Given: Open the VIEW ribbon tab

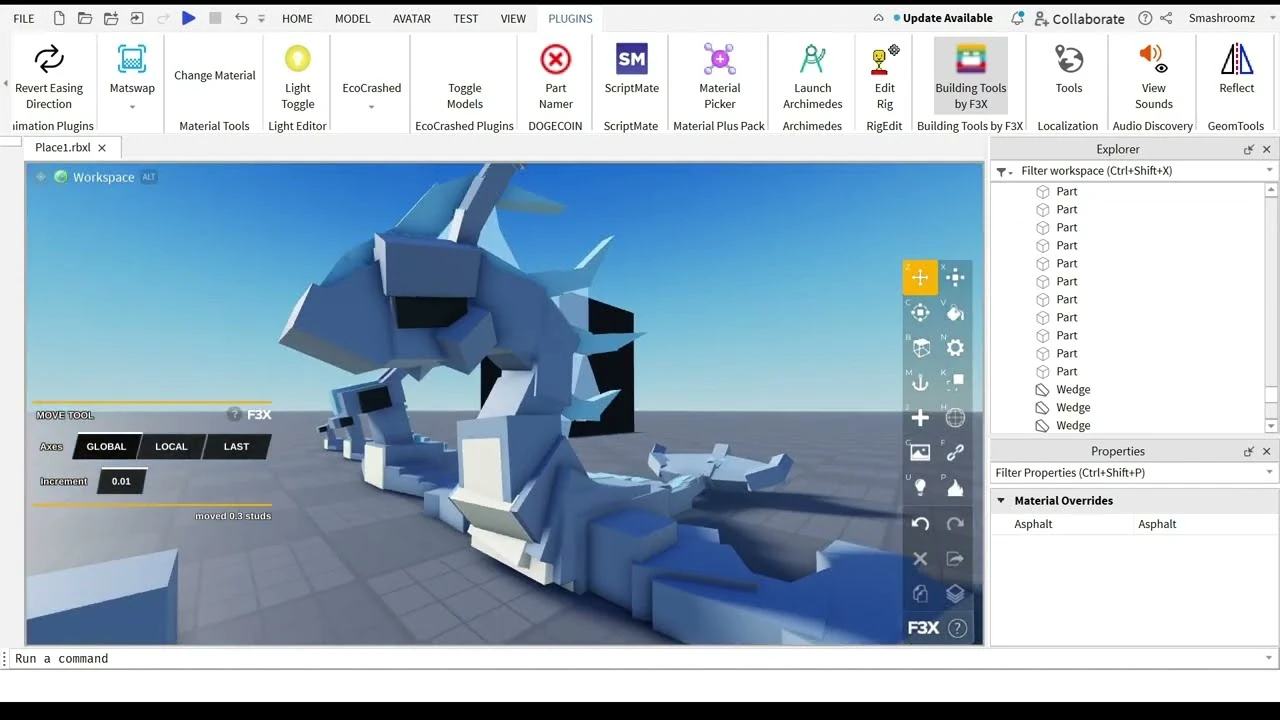Looking at the screenshot, I should click(x=513, y=18).
